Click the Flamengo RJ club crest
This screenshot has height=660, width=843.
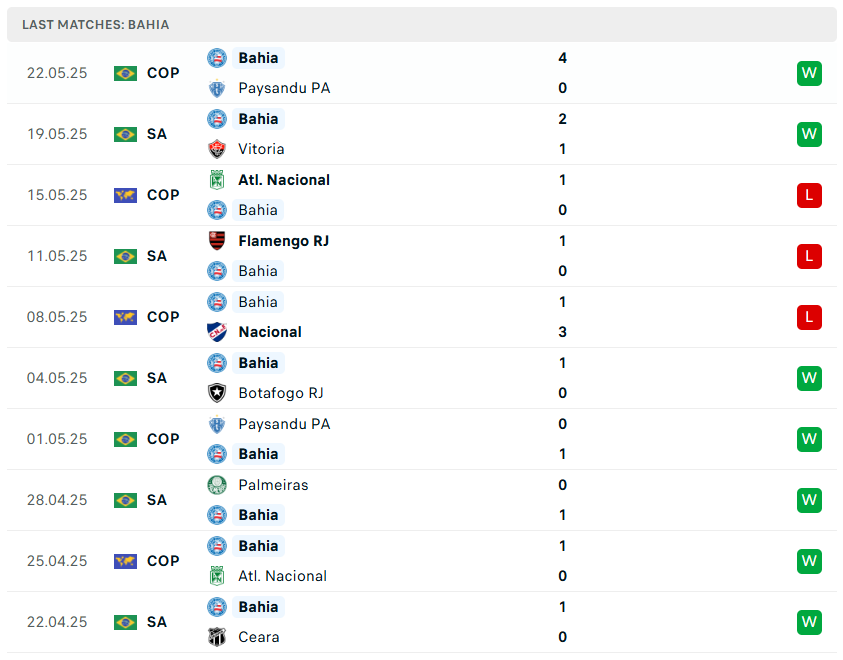[217, 241]
